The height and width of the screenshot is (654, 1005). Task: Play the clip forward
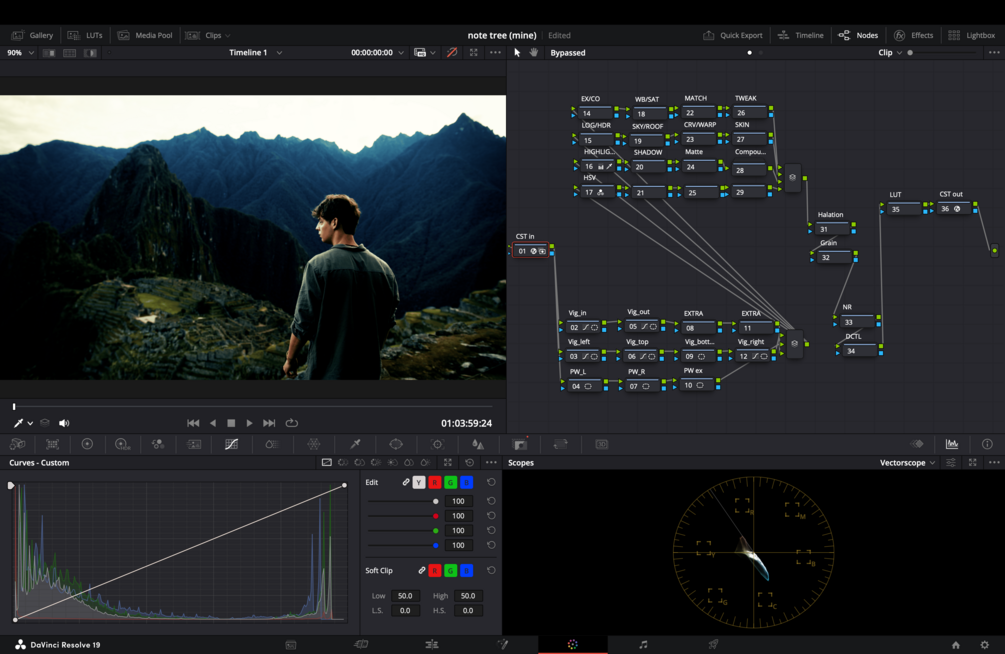(x=249, y=423)
